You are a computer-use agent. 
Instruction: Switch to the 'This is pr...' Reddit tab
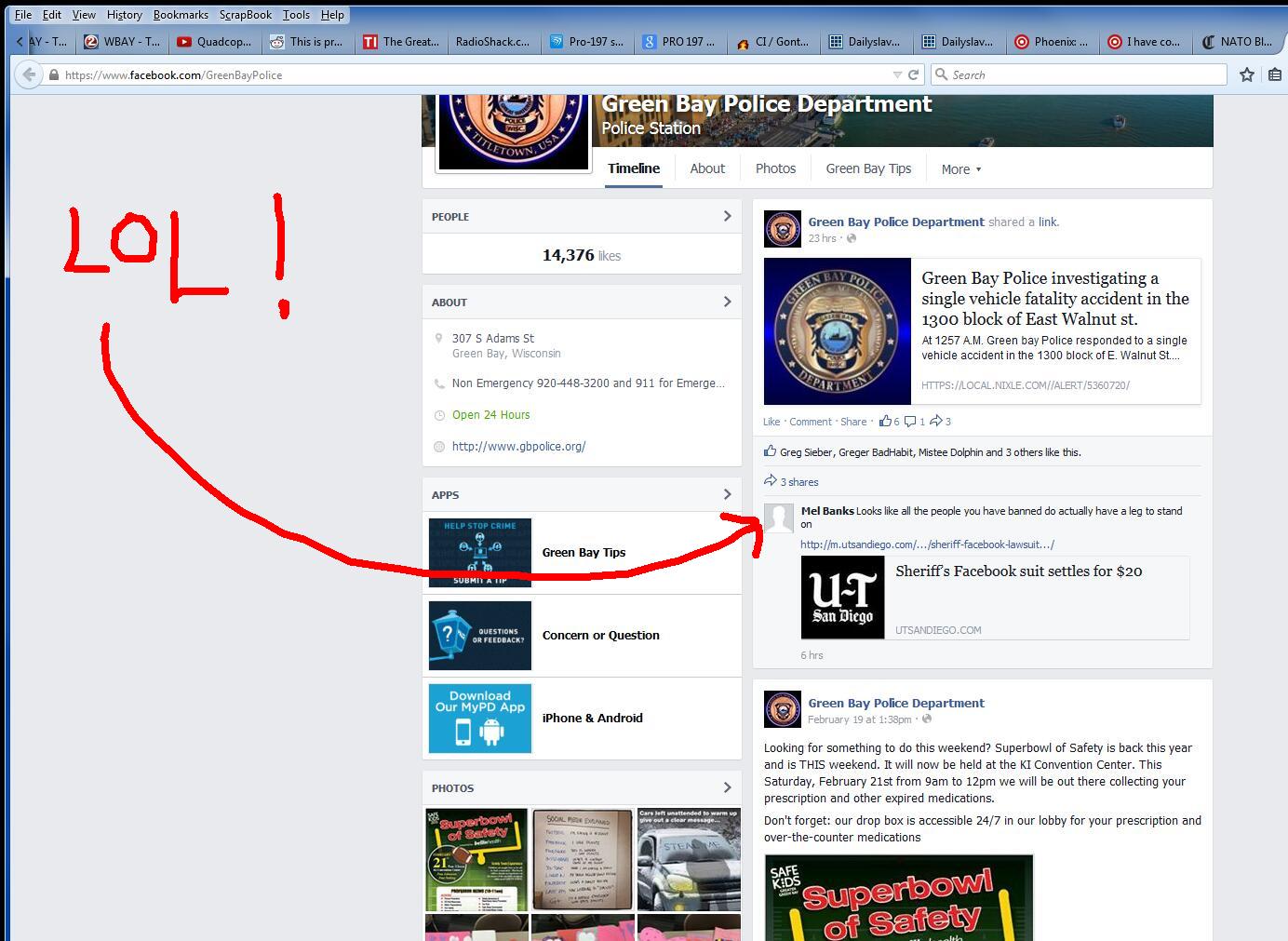[308, 42]
